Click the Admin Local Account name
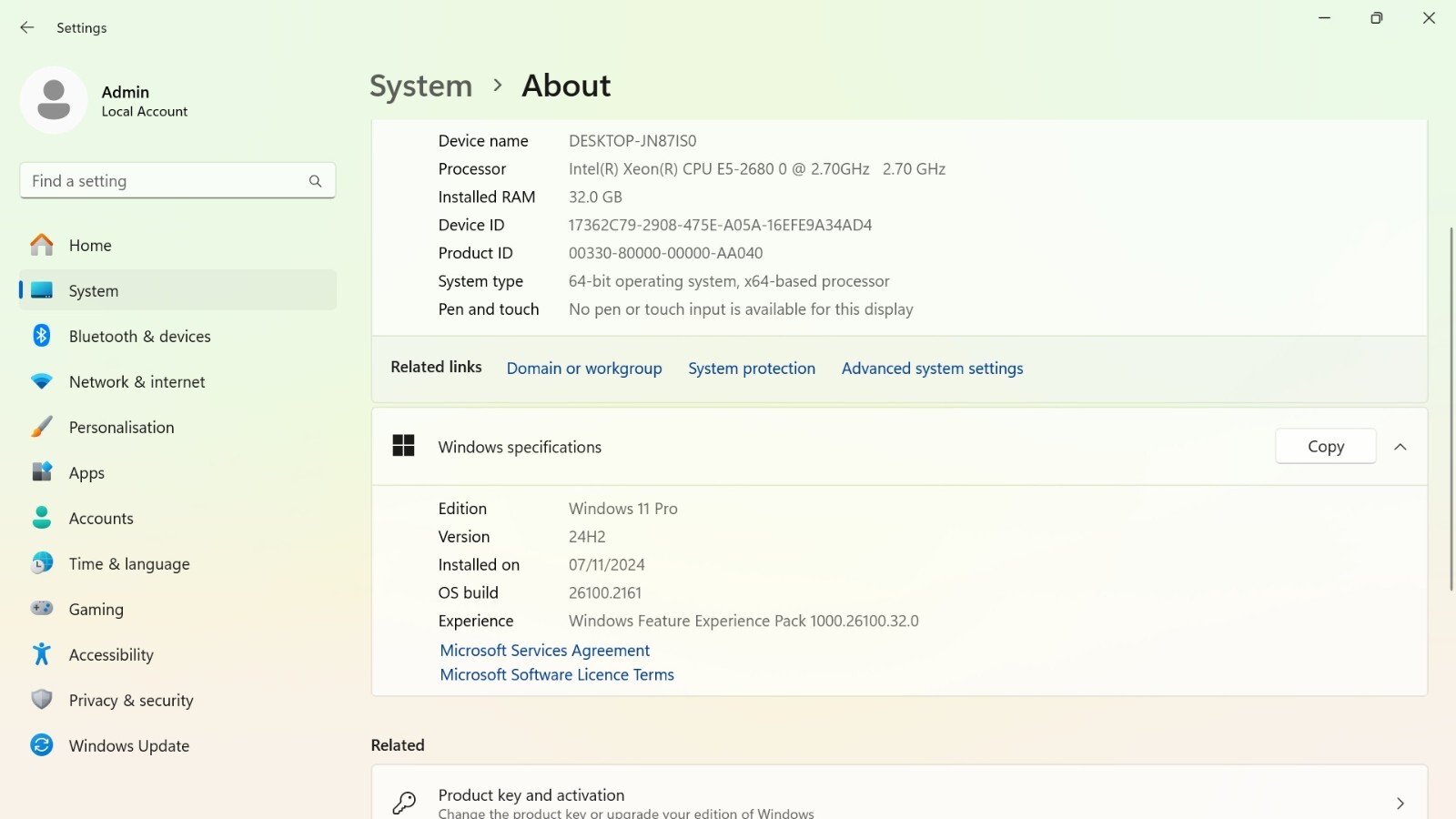Image resolution: width=1456 pixels, height=819 pixels. coord(145,101)
